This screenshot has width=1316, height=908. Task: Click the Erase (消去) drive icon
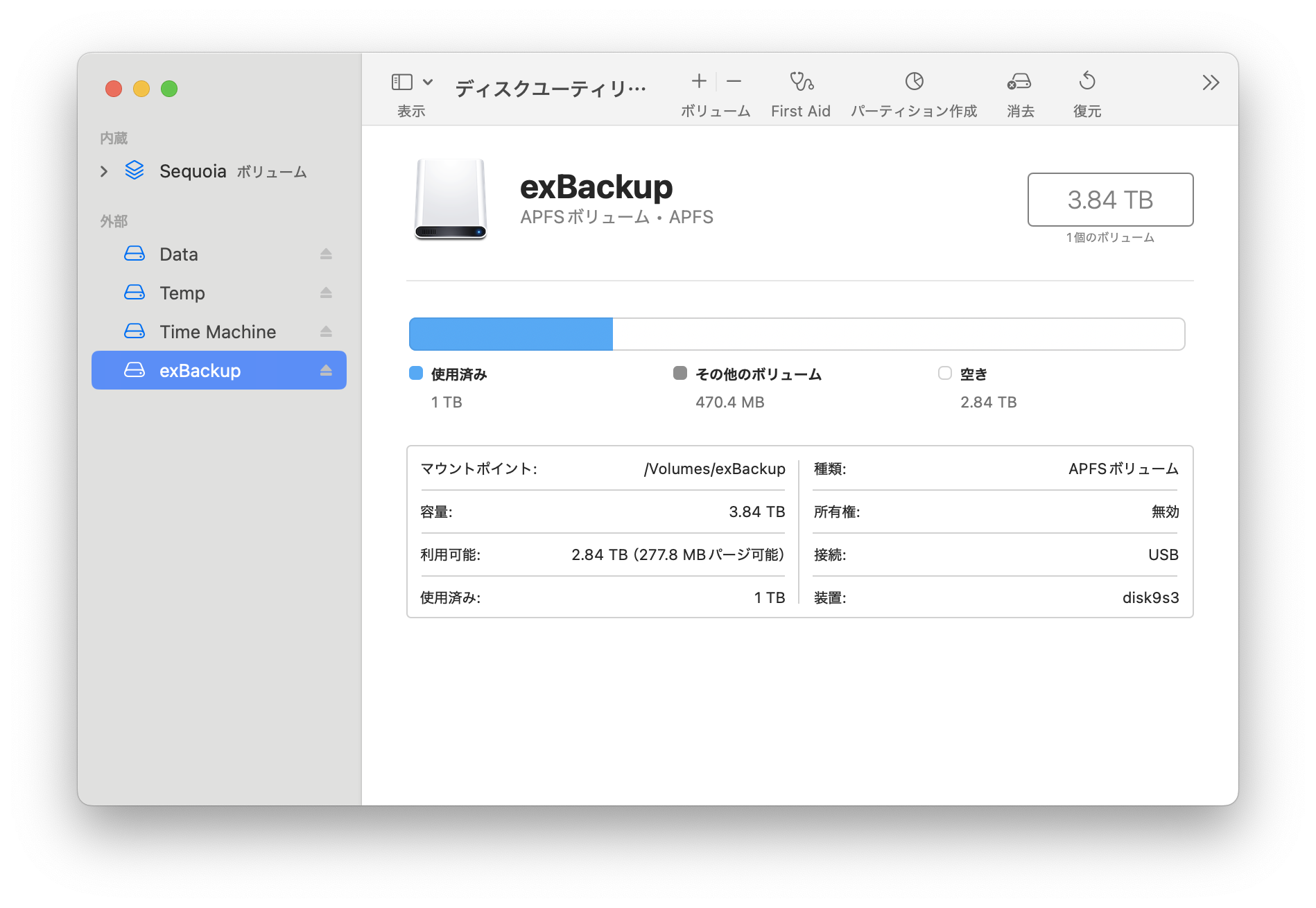tap(1019, 82)
